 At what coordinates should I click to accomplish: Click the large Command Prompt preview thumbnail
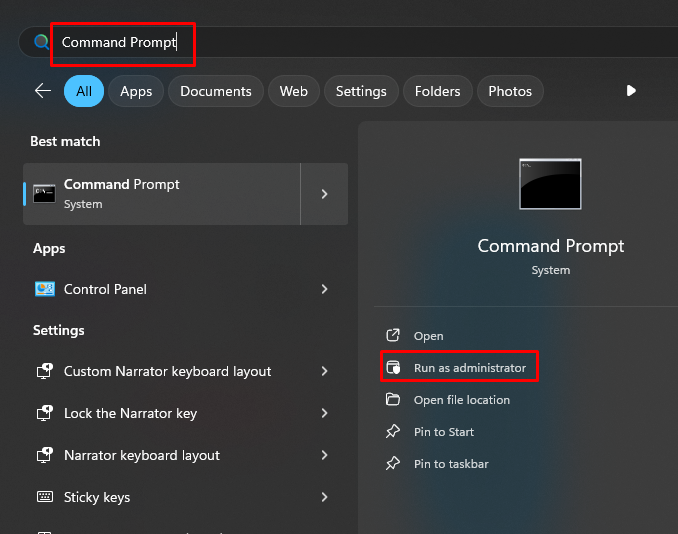tap(550, 184)
